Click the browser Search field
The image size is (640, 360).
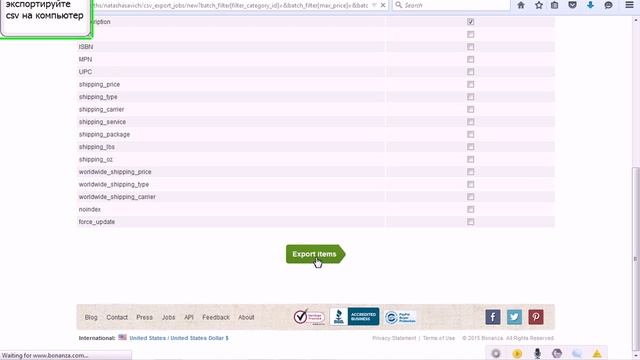coord(451,5)
